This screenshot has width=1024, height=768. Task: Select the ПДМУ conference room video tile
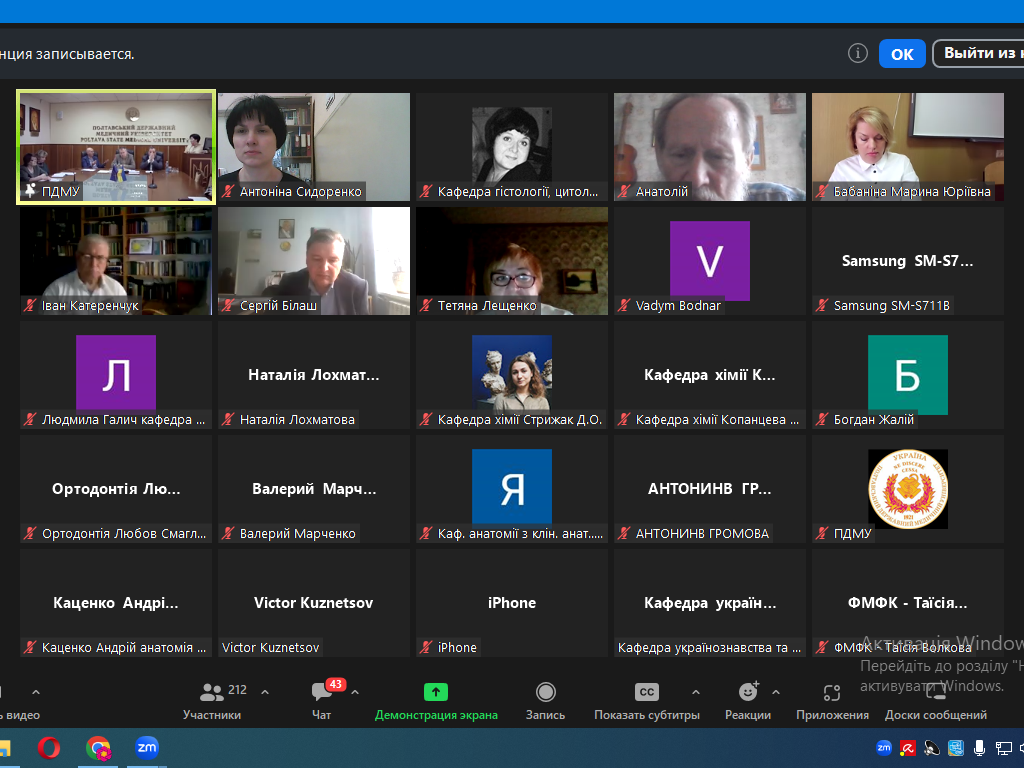pyautogui.click(x=116, y=147)
